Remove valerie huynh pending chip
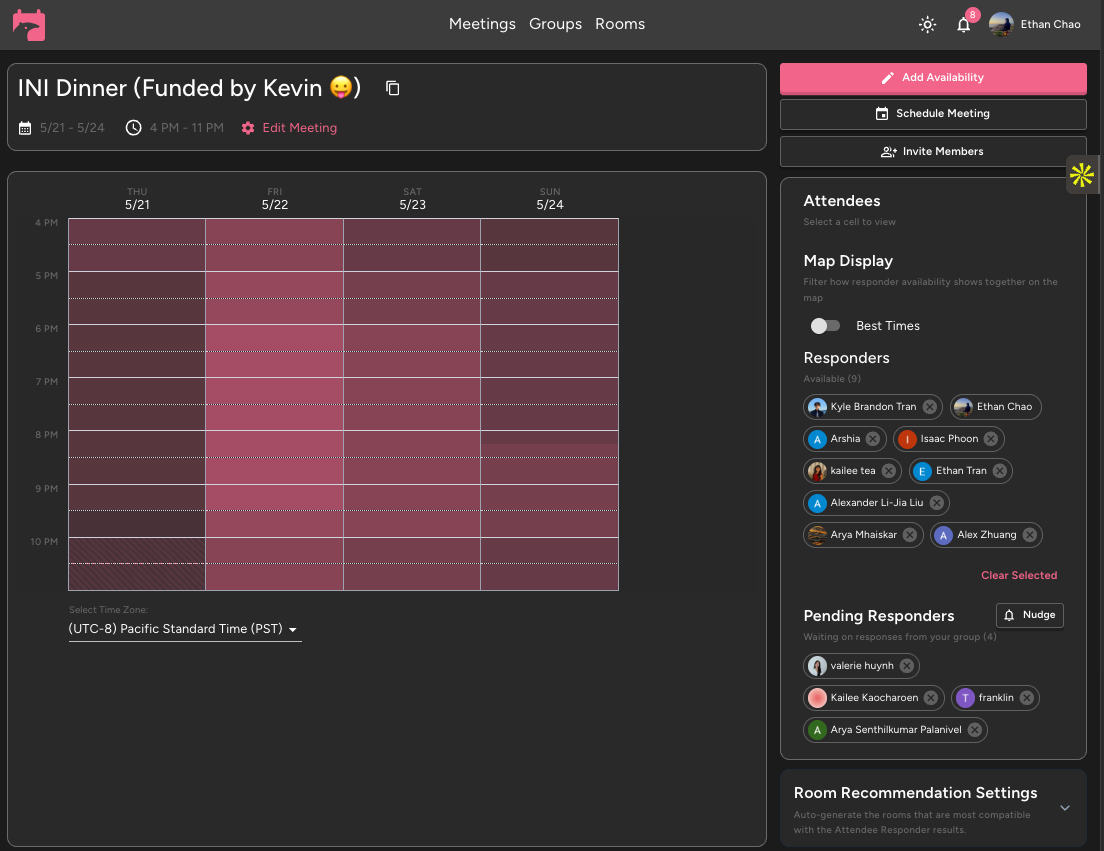The height and width of the screenshot is (851, 1104). (x=907, y=666)
